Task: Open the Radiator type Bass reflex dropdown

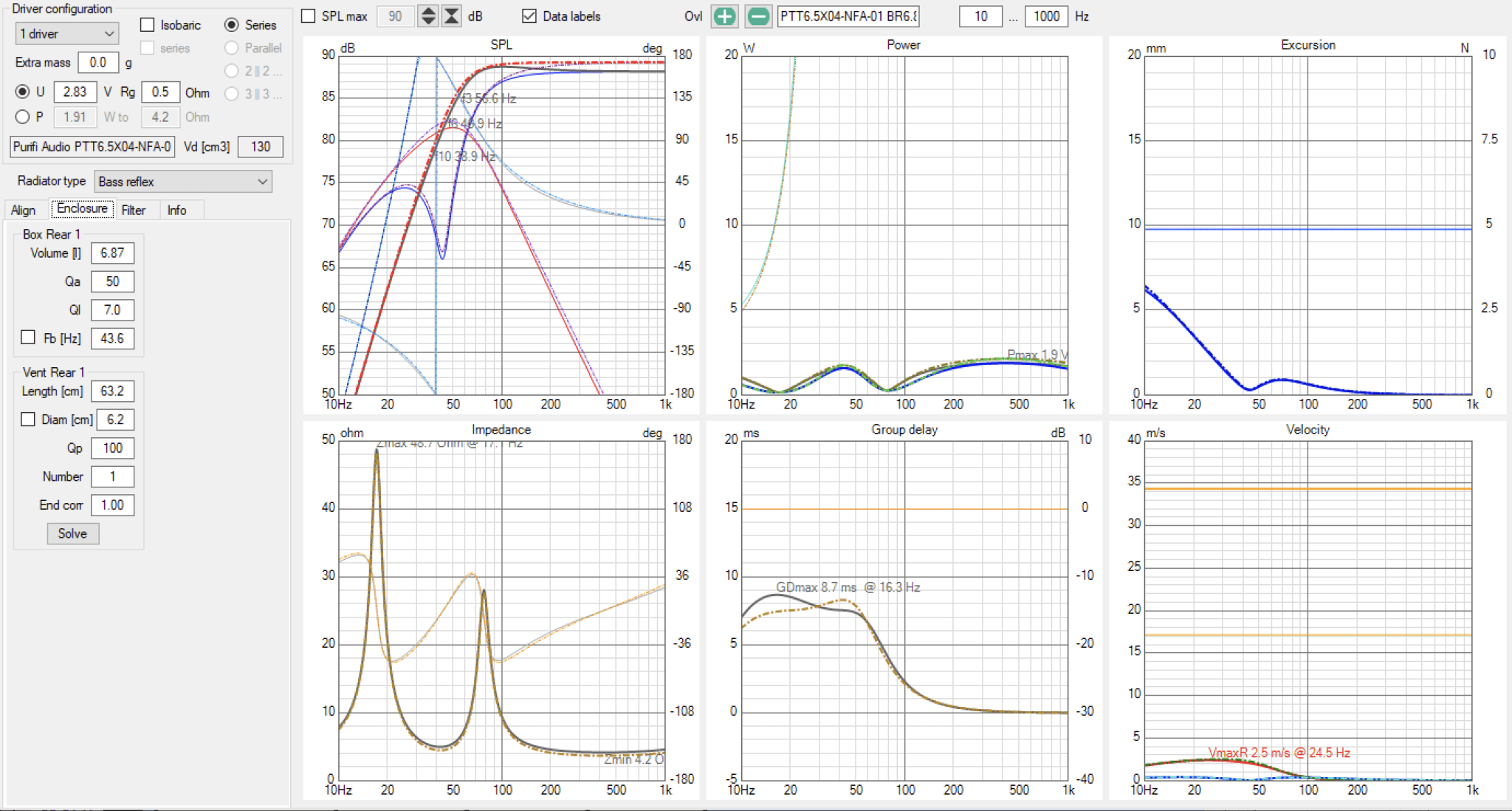Action: (x=183, y=182)
